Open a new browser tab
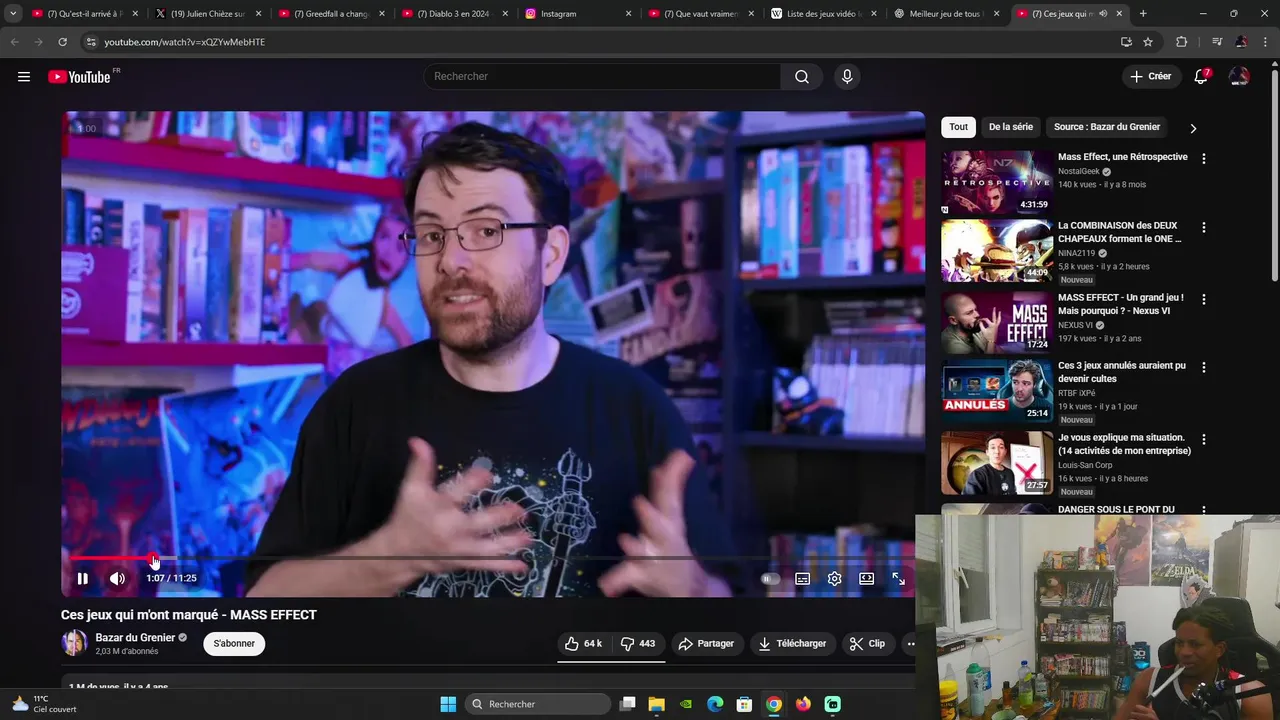 tap(1143, 14)
